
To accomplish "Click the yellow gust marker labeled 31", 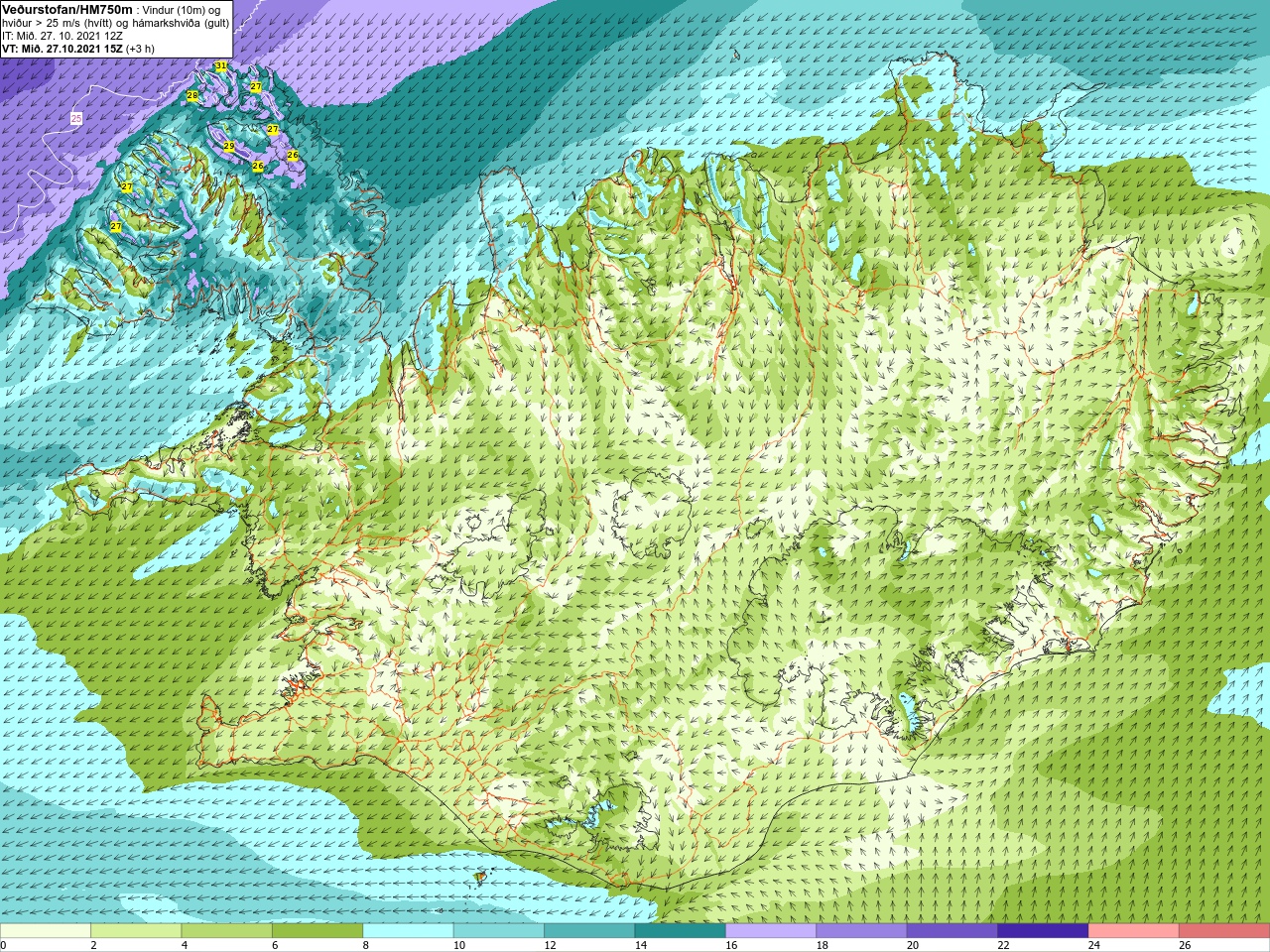I will coord(221,66).
